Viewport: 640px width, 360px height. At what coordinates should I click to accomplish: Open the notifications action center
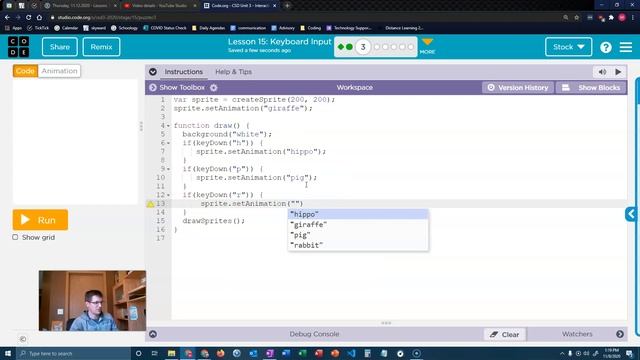pyautogui.click(x=629, y=353)
